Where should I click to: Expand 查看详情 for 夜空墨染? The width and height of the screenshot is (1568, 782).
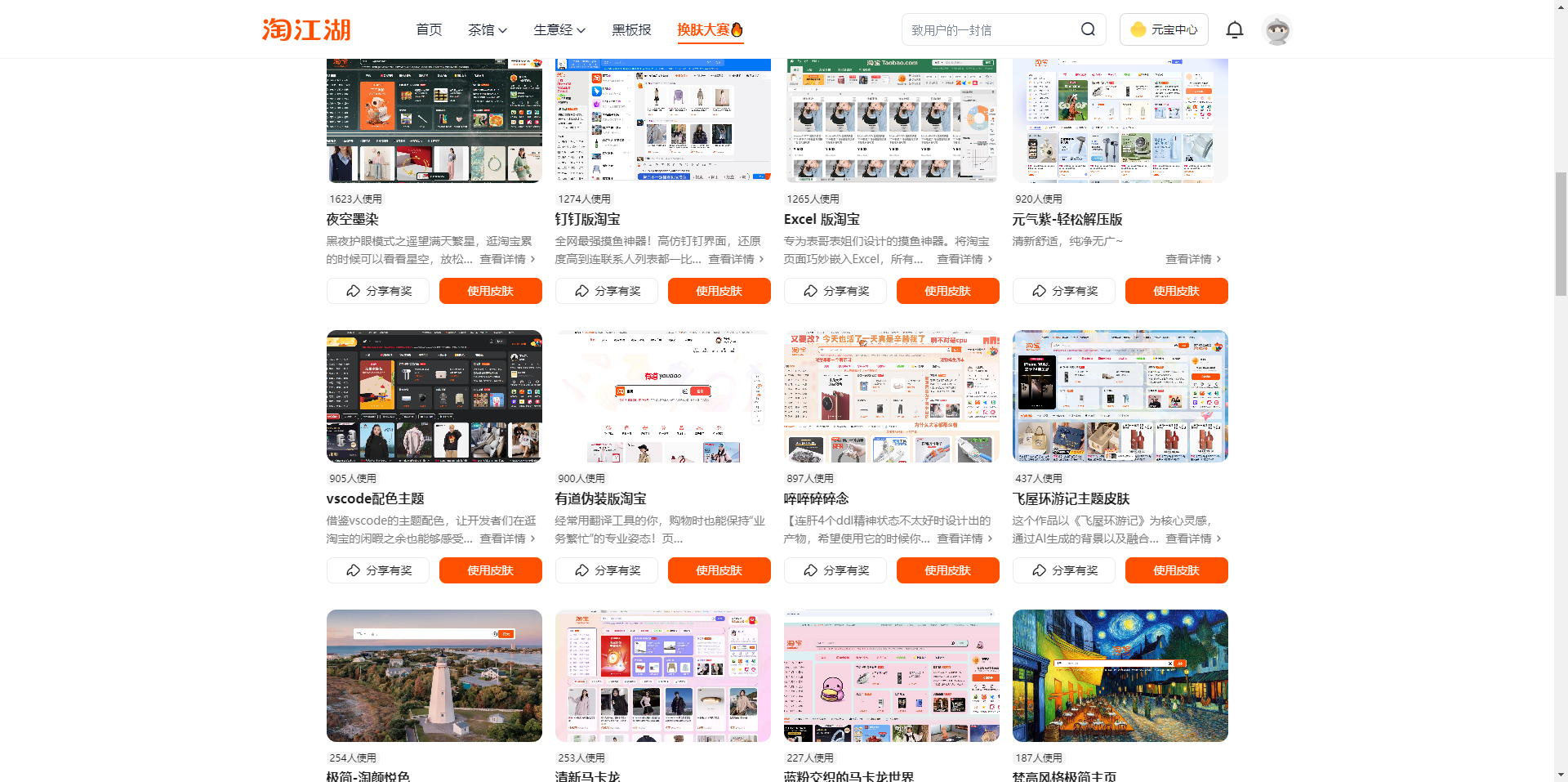(507, 259)
